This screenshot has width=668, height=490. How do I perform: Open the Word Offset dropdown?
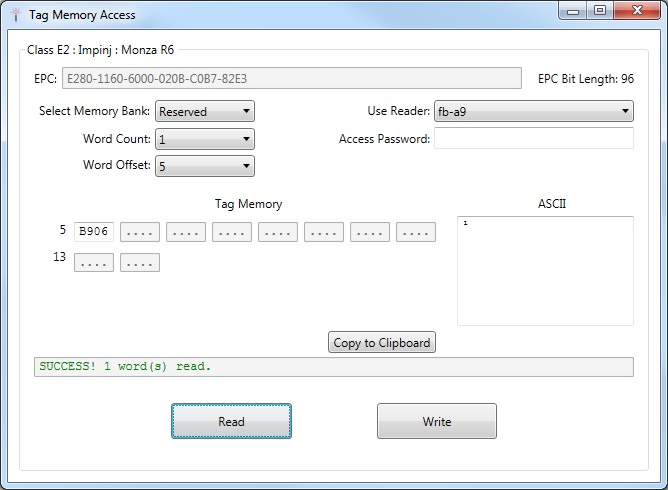tap(205, 166)
